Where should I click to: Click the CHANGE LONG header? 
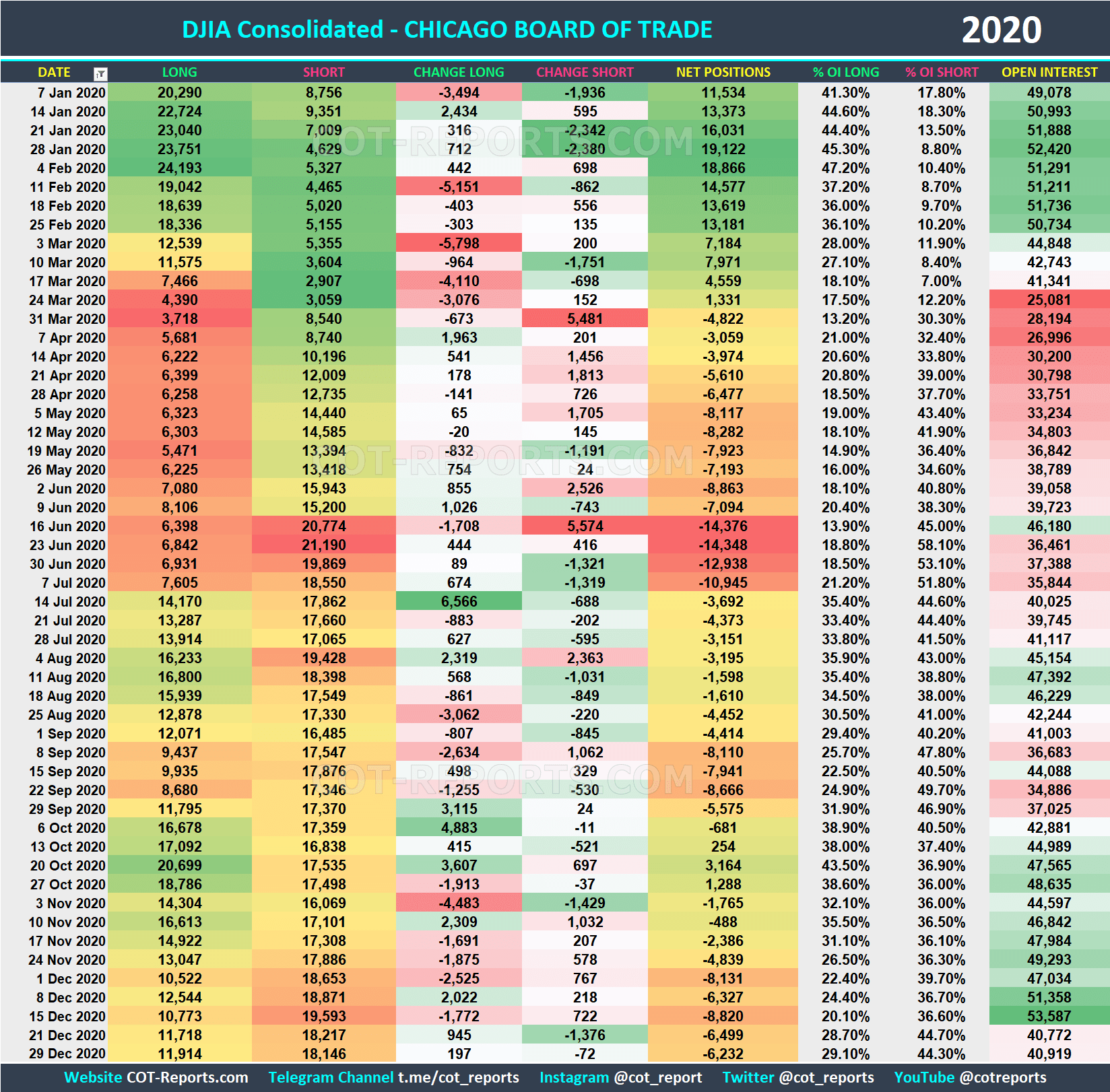coord(459,72)
